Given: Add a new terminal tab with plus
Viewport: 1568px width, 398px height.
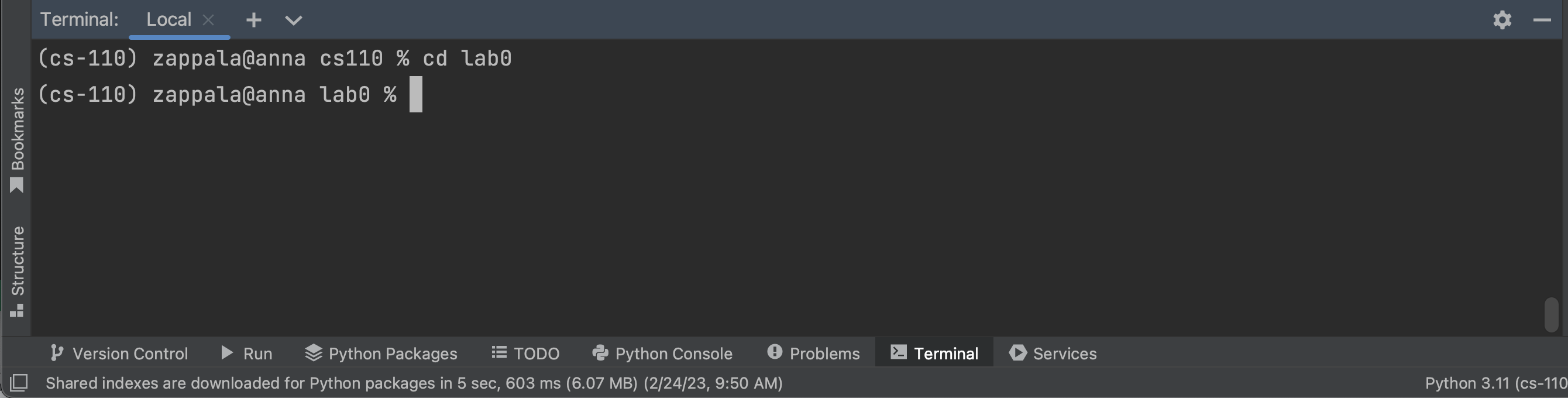Looking at the screenshot, I should pos(254,20).
